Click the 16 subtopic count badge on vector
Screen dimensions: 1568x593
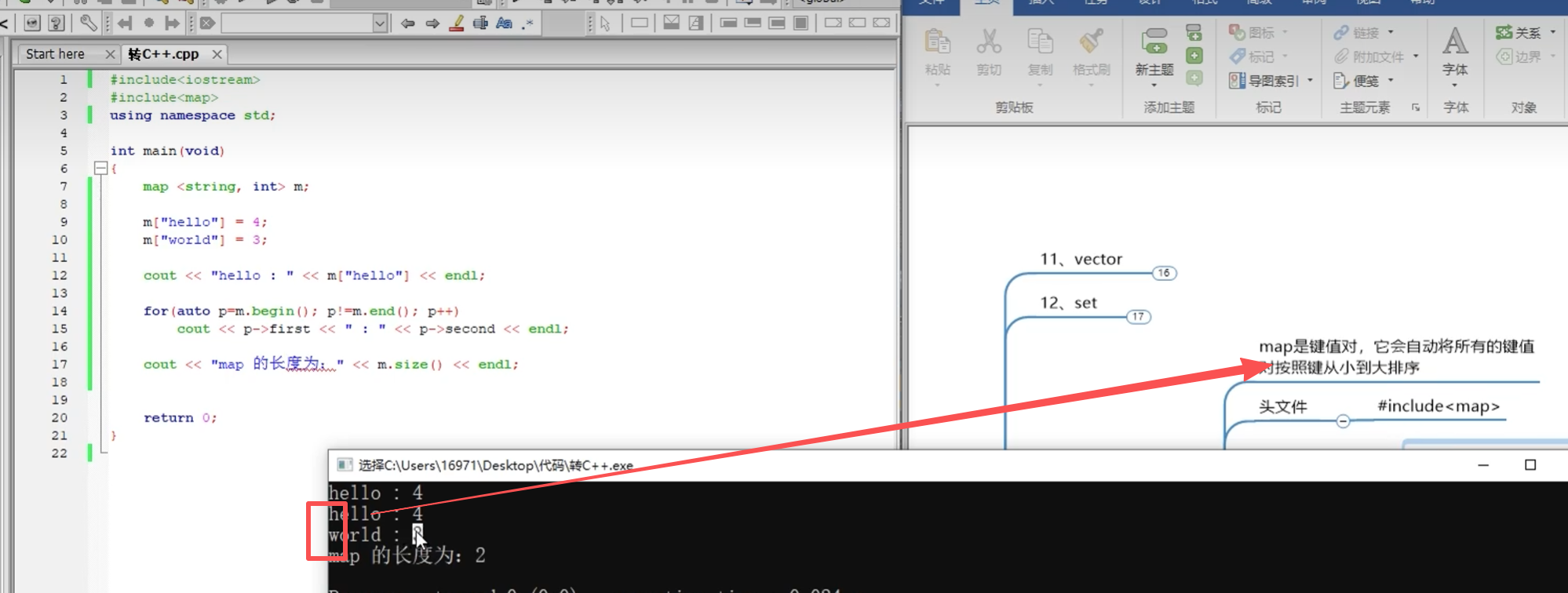coord(1164,273)
